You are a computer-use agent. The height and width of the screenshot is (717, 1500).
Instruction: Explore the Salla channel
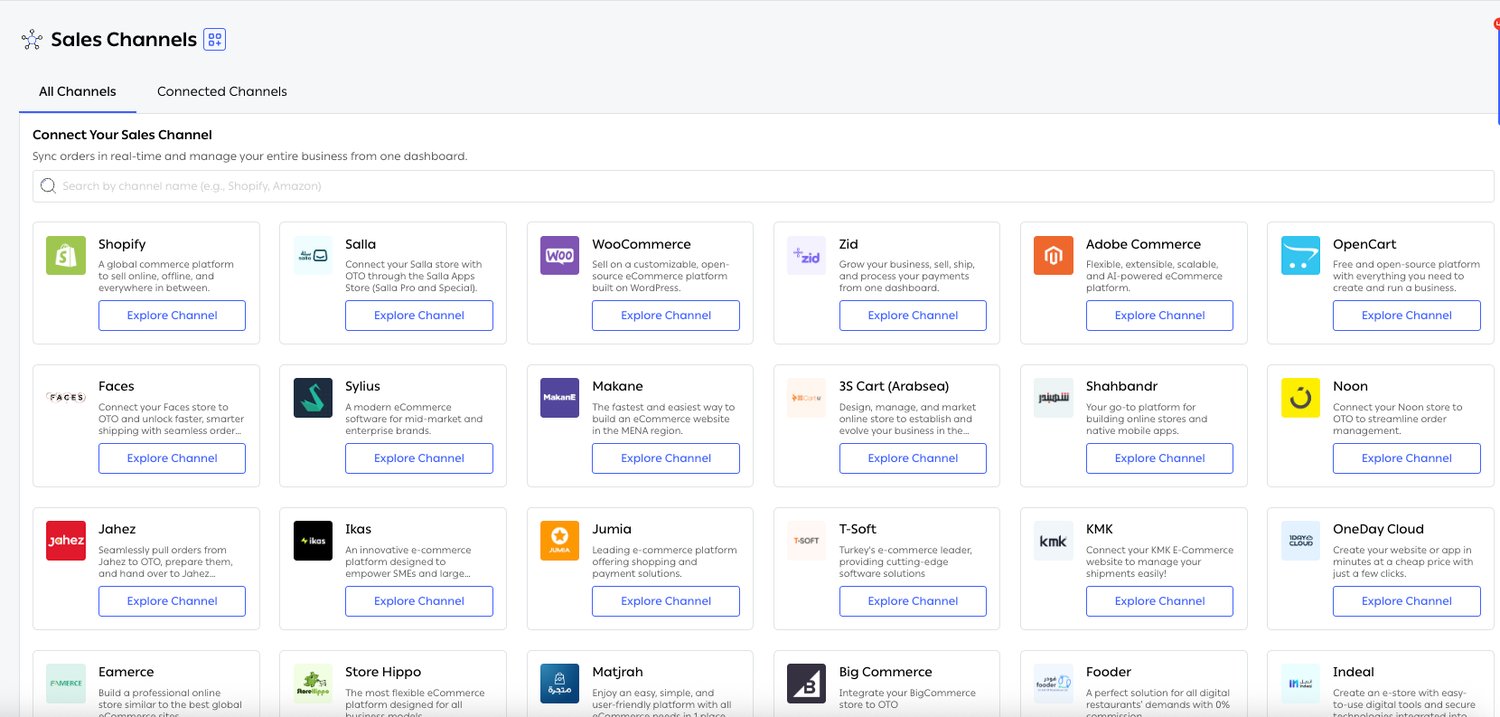[419, 315]
